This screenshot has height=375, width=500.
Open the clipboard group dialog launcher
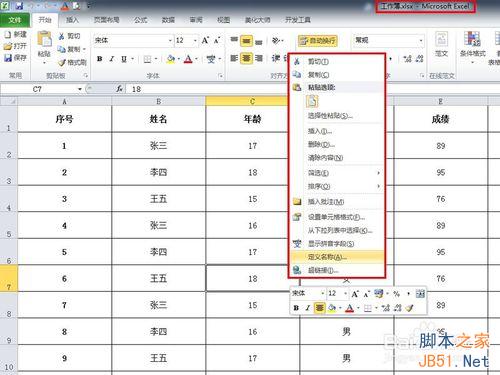point(86,76)
